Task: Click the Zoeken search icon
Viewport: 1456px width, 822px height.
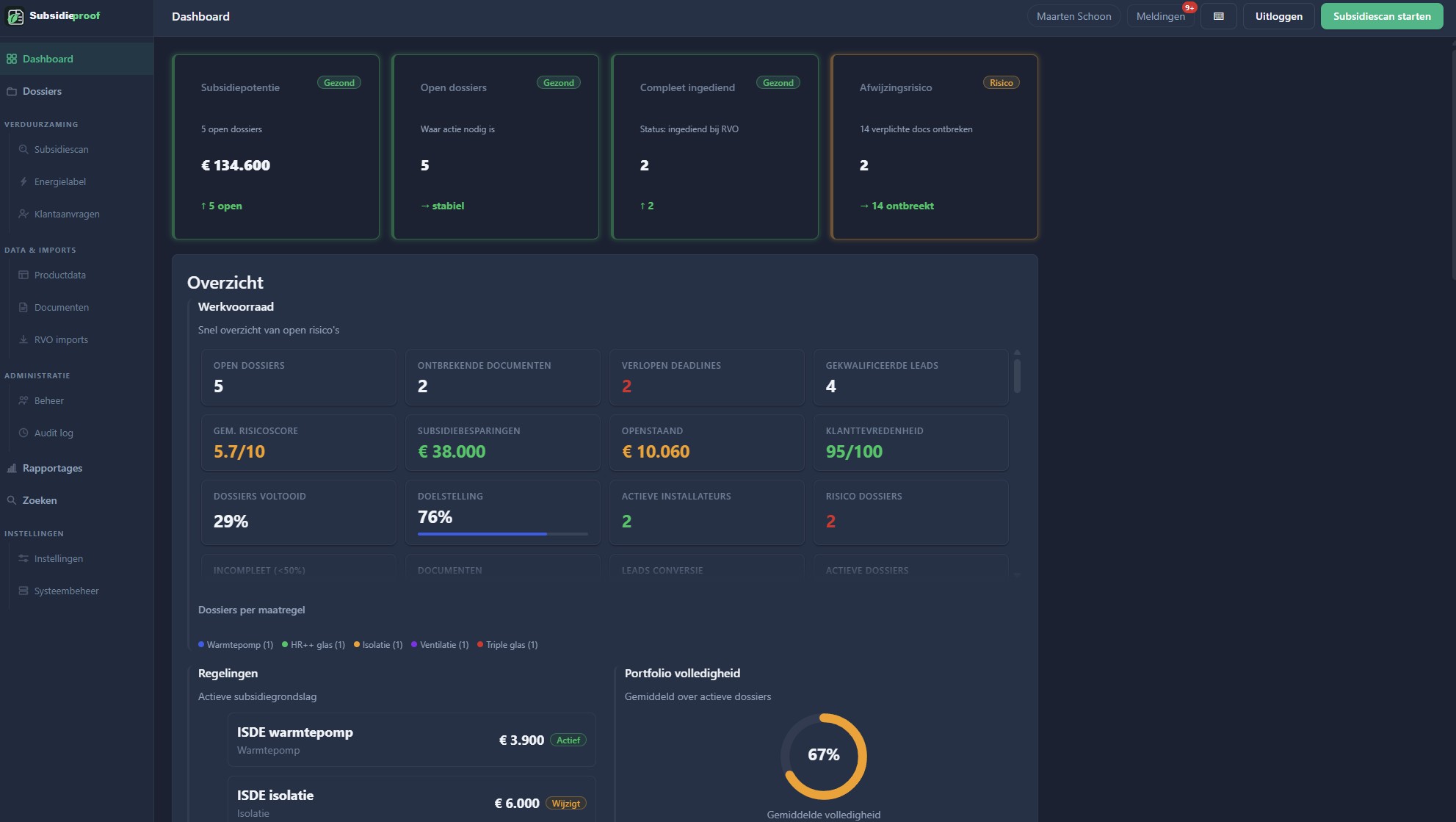Action: [12, 500]
